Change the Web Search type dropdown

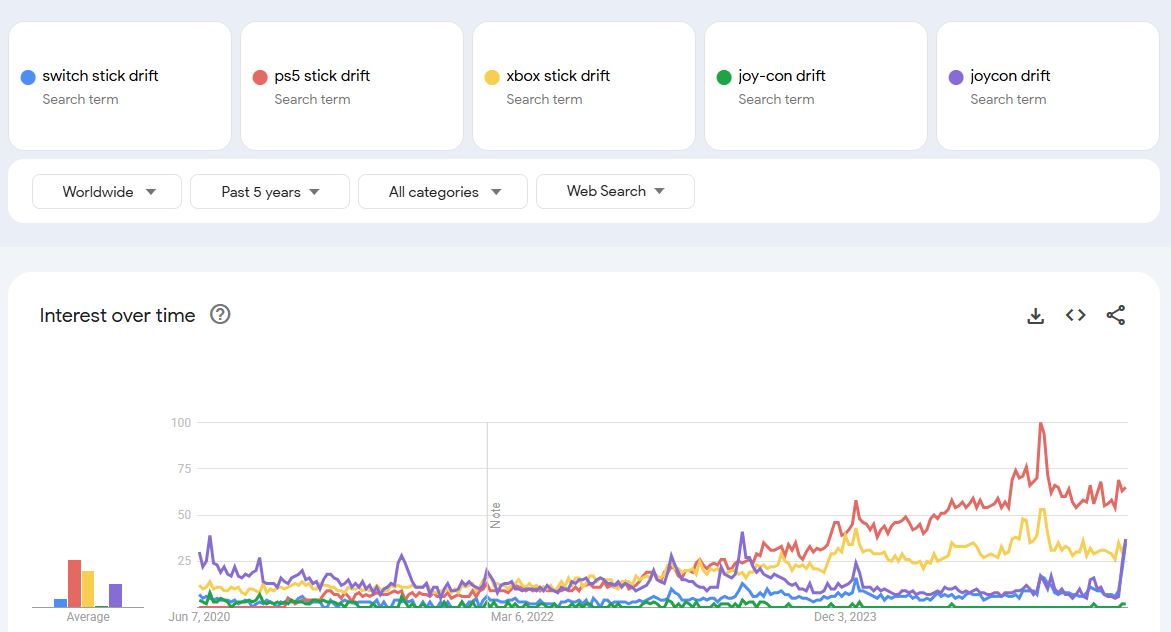[x=615, y=191]
